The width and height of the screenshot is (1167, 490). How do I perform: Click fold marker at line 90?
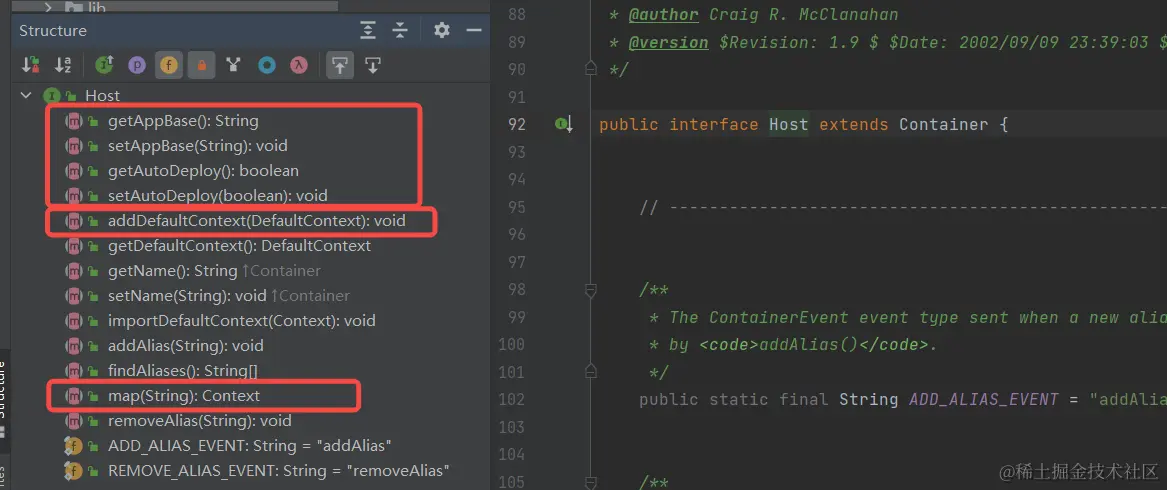(591, 69)
